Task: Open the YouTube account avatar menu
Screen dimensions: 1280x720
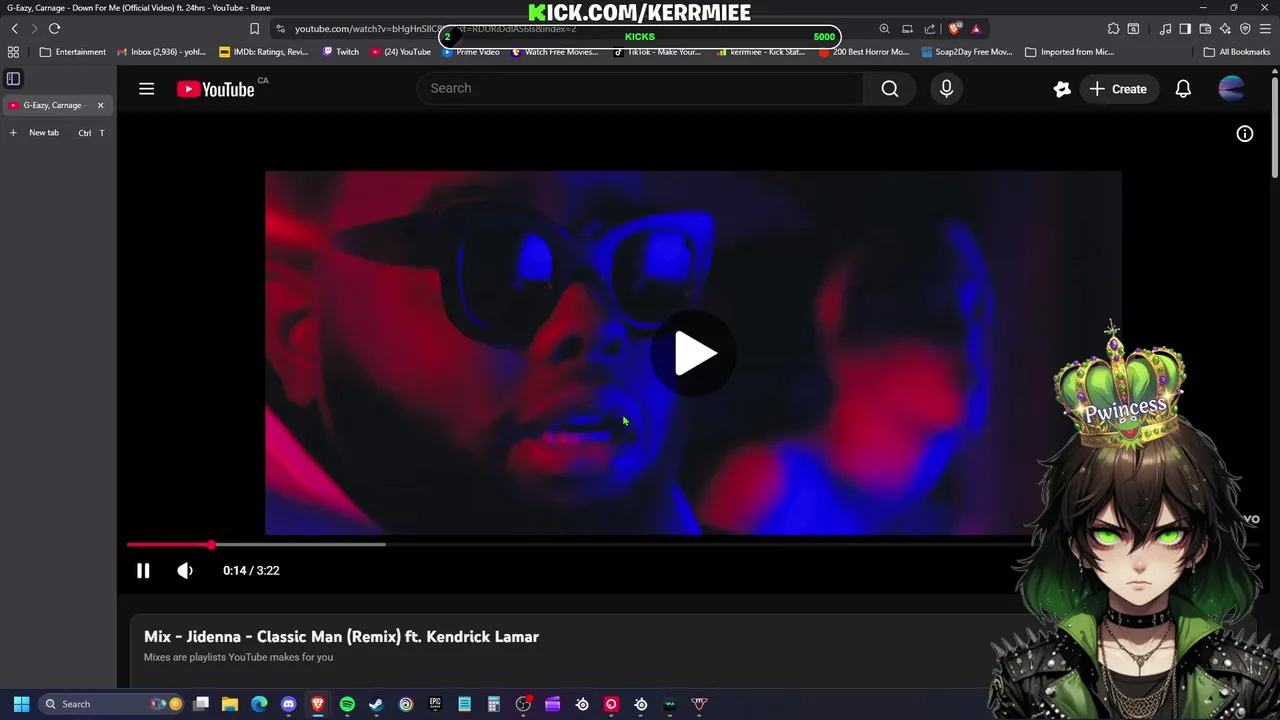Action: [1231, 89]
